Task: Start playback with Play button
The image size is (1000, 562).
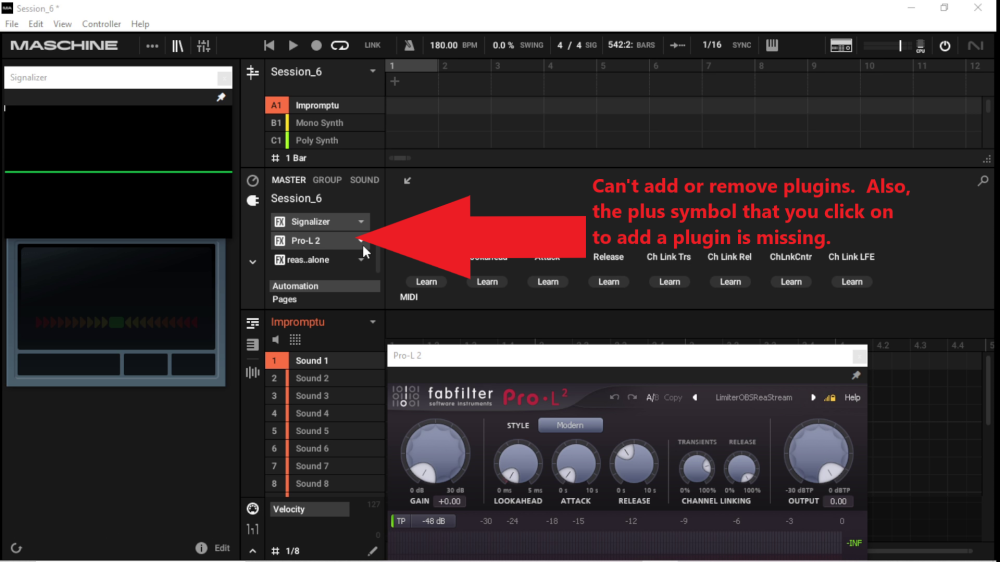Action: click(x=293, y=45)
